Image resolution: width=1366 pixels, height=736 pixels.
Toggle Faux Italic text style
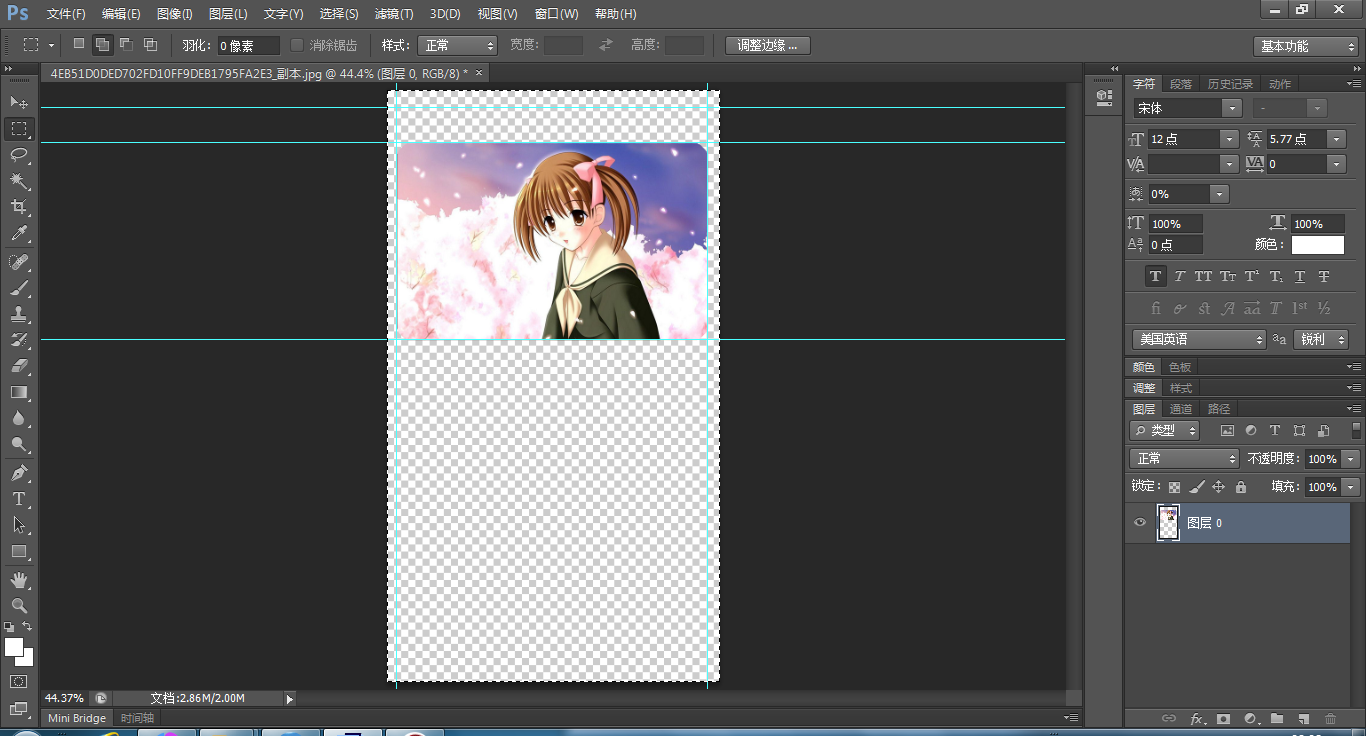(x=1179, y=276)
